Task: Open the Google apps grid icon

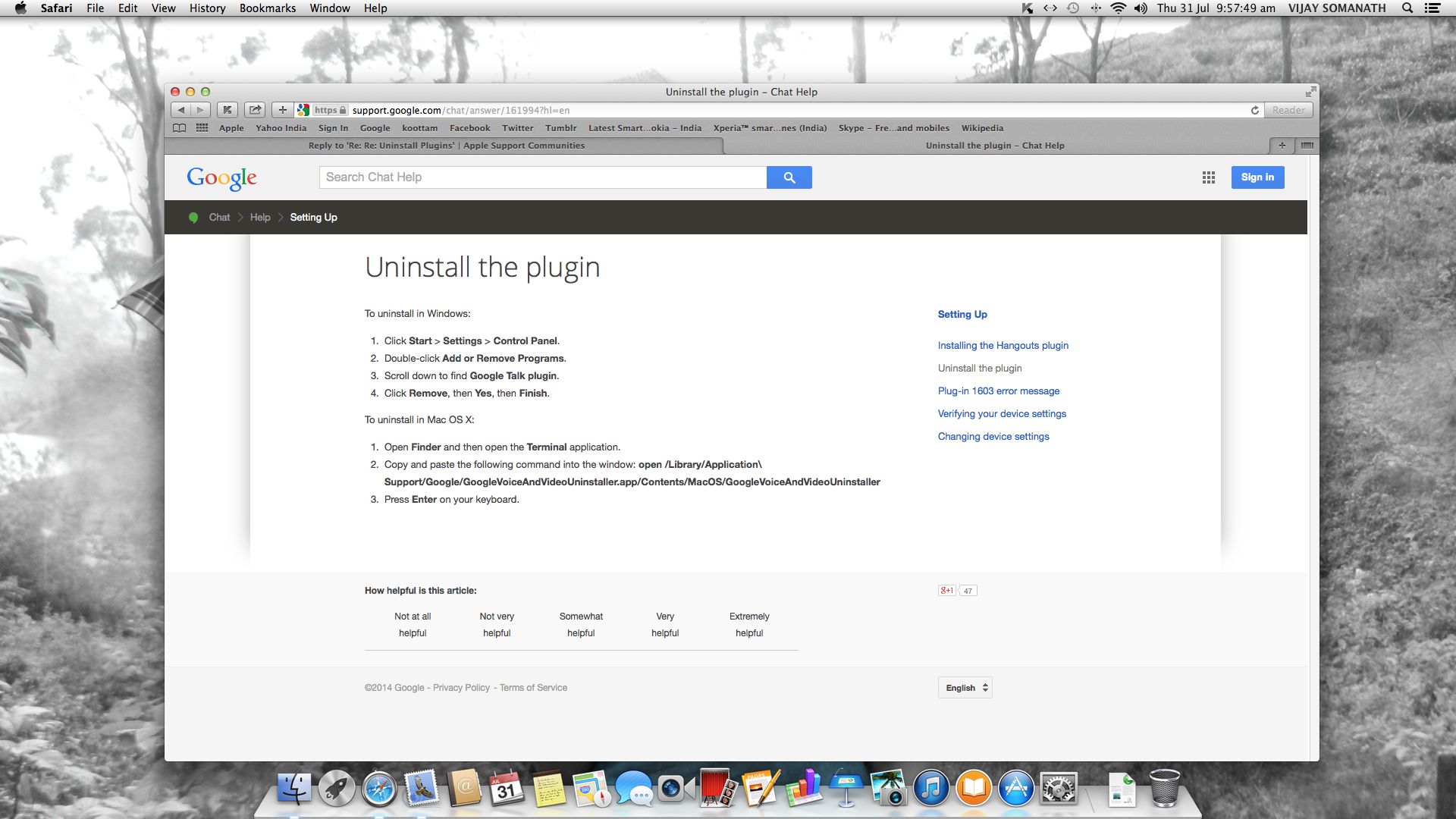Action: [x=1209, y=177]
